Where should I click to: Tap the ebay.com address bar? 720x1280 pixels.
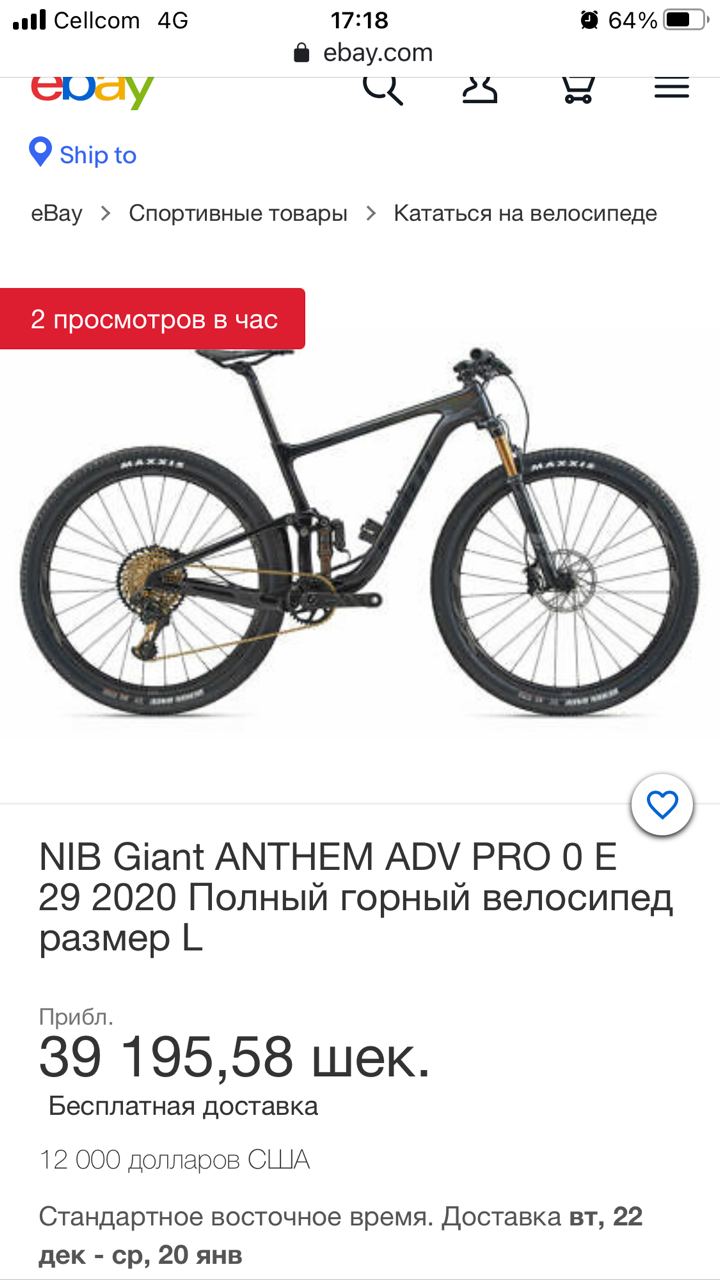(x=363, y=53)
